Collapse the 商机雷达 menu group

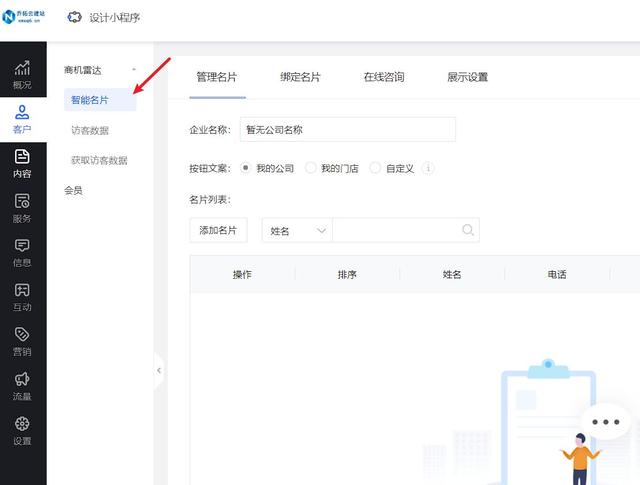pos(134,70)
